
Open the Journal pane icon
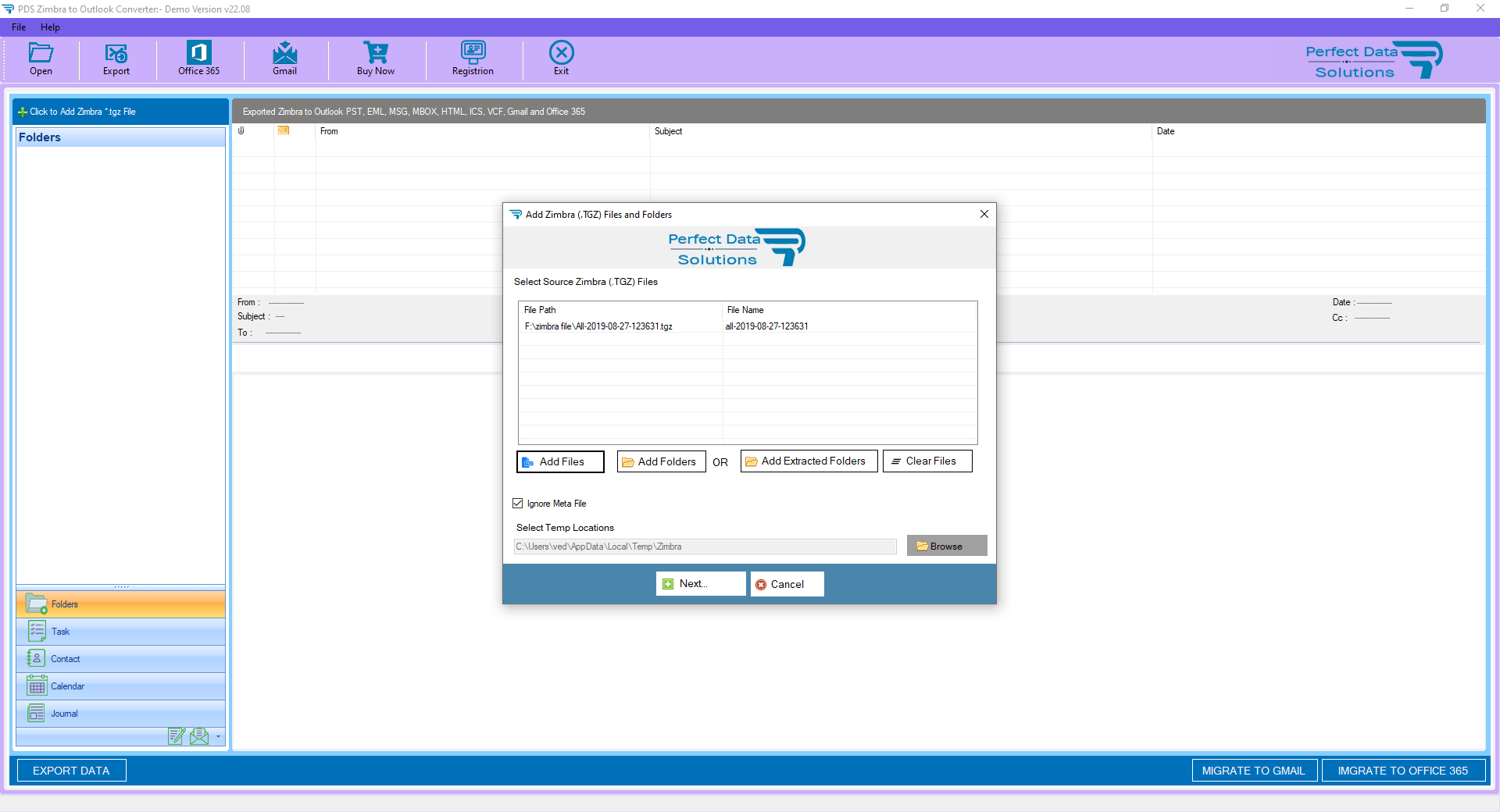(36, 713)
